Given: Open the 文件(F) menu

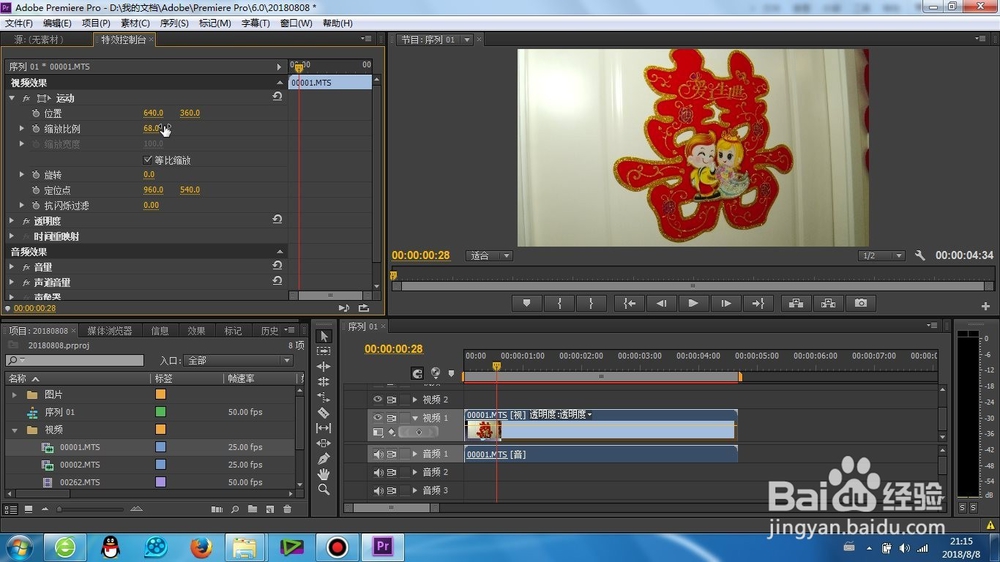Looking at the screenshot, I should [19, 23].
